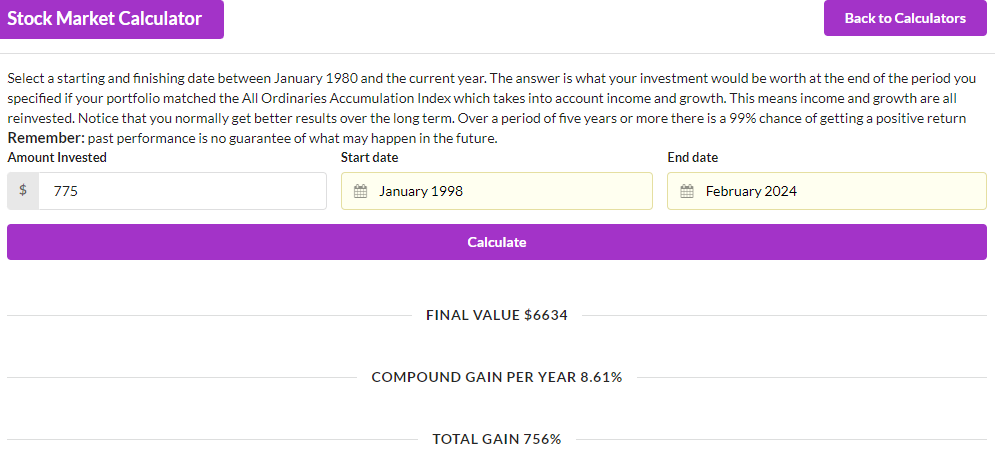995x462 pixels.
Task: Select the TOTAL GAIN 756% result
Action: point(496,439)
